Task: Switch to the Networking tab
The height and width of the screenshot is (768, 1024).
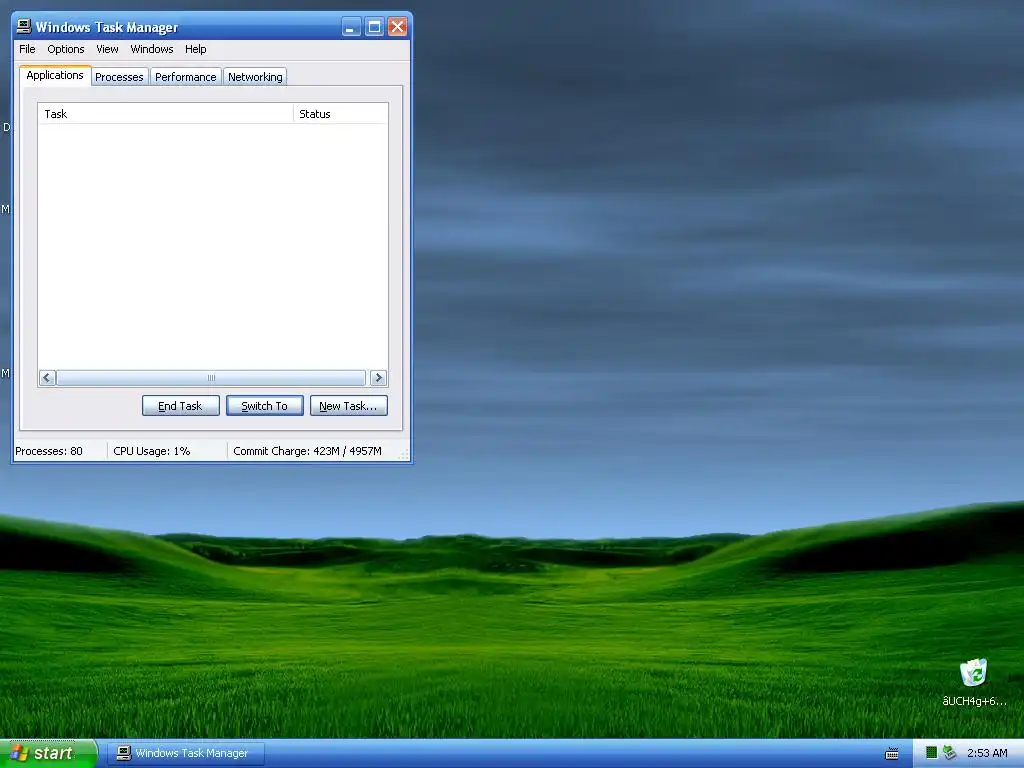Action: click(255, 77)
